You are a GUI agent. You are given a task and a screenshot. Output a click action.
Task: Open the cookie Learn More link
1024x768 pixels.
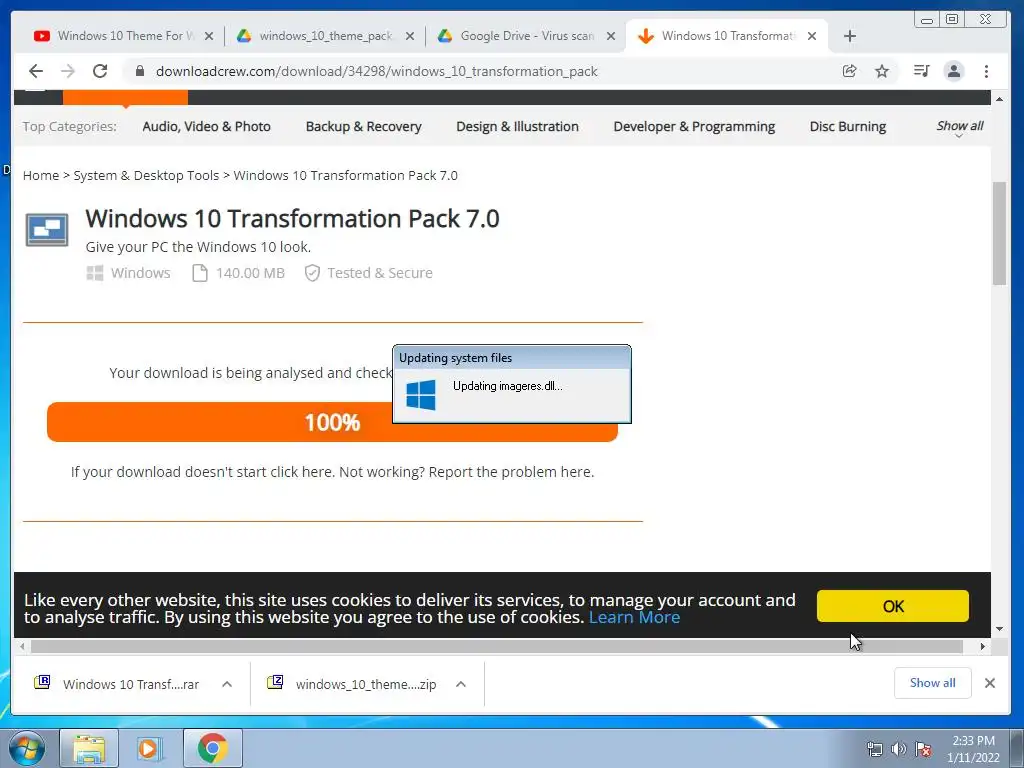(x=634, y=617)
